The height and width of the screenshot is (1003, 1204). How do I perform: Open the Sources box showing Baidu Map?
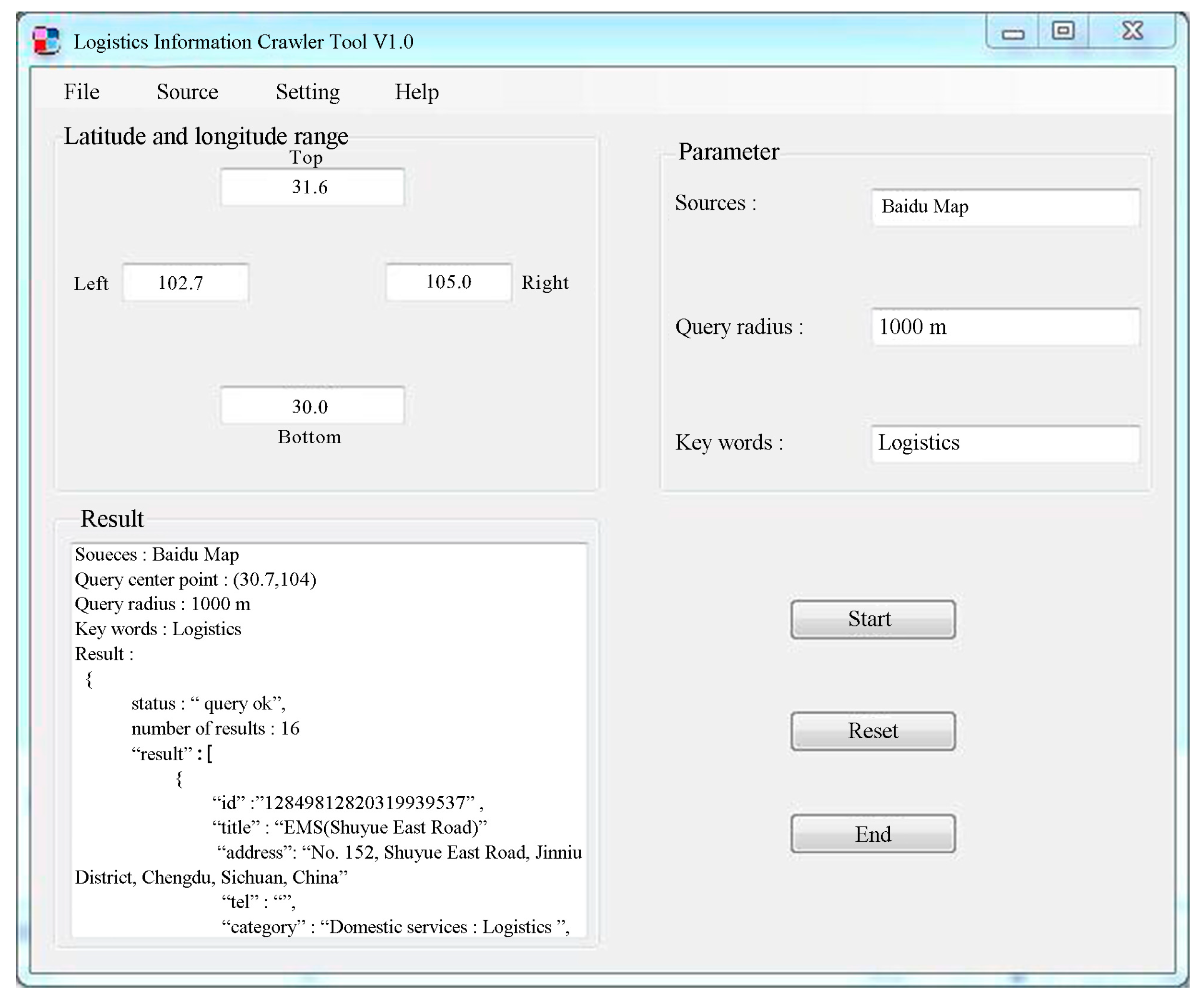(x=1005, y=207)
